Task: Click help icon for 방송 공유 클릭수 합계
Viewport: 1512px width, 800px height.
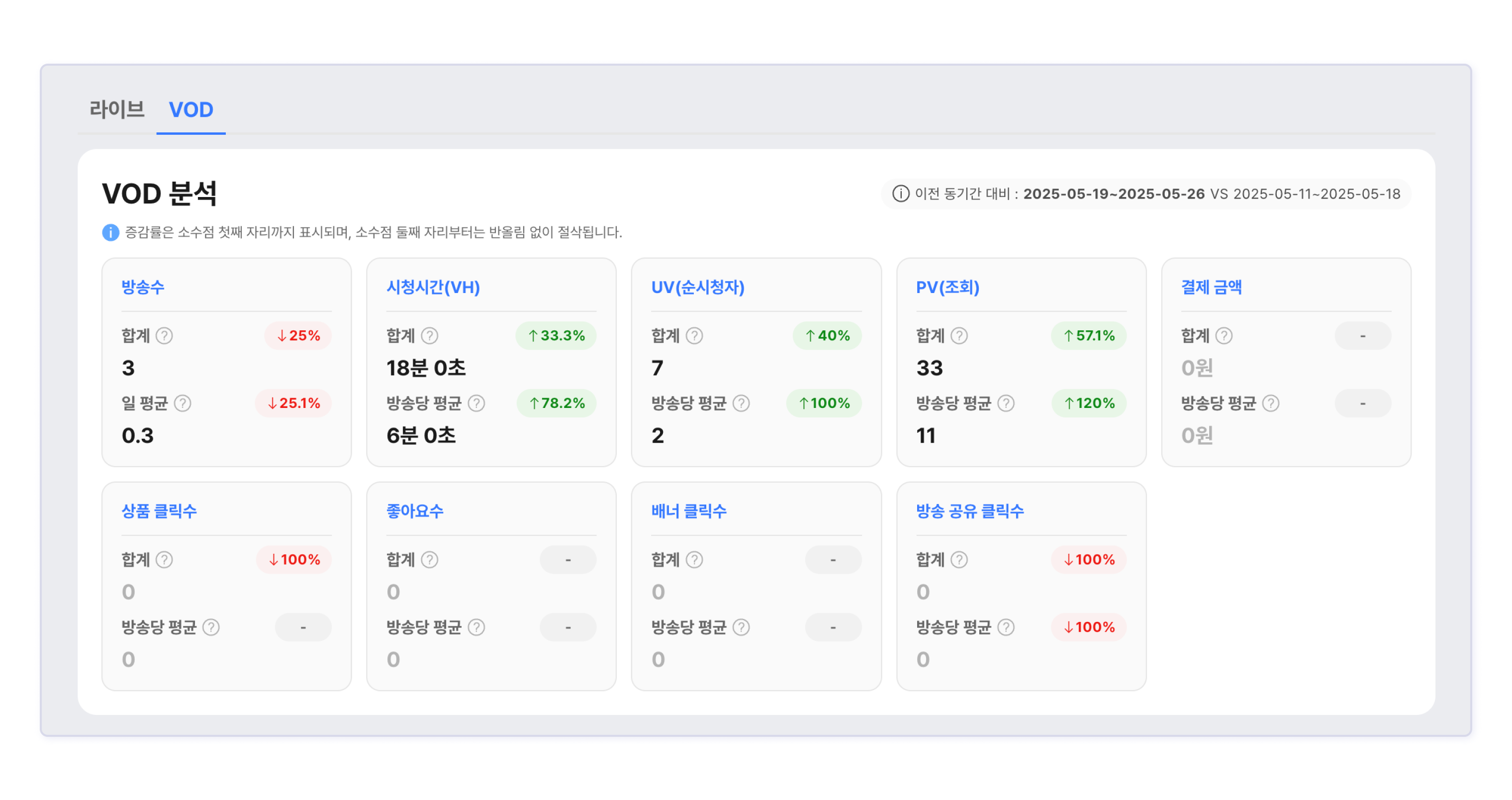Action: (x=959, y=559)
